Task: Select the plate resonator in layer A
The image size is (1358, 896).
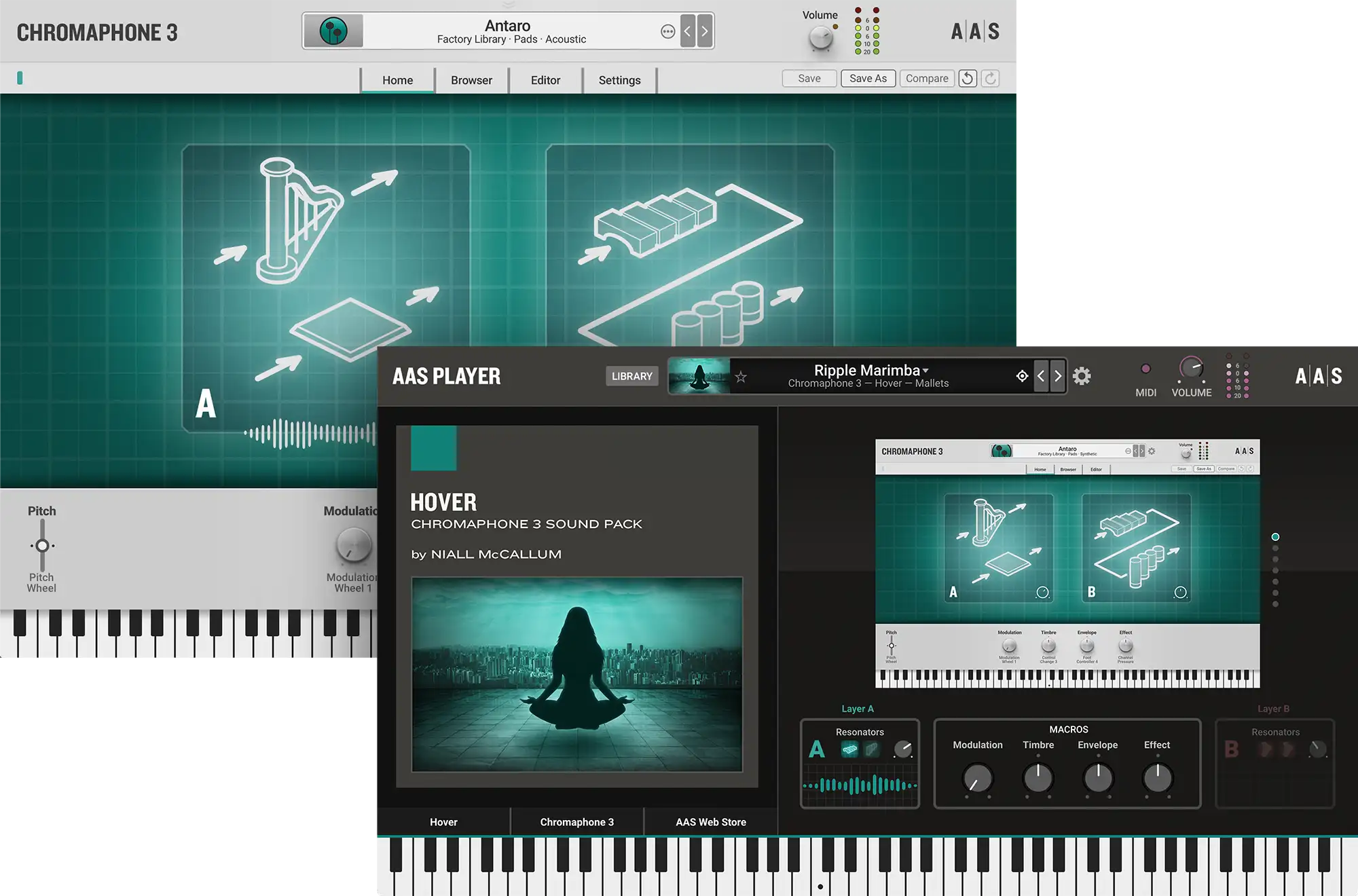Action: pyautogui.click(x=350, y=329)
